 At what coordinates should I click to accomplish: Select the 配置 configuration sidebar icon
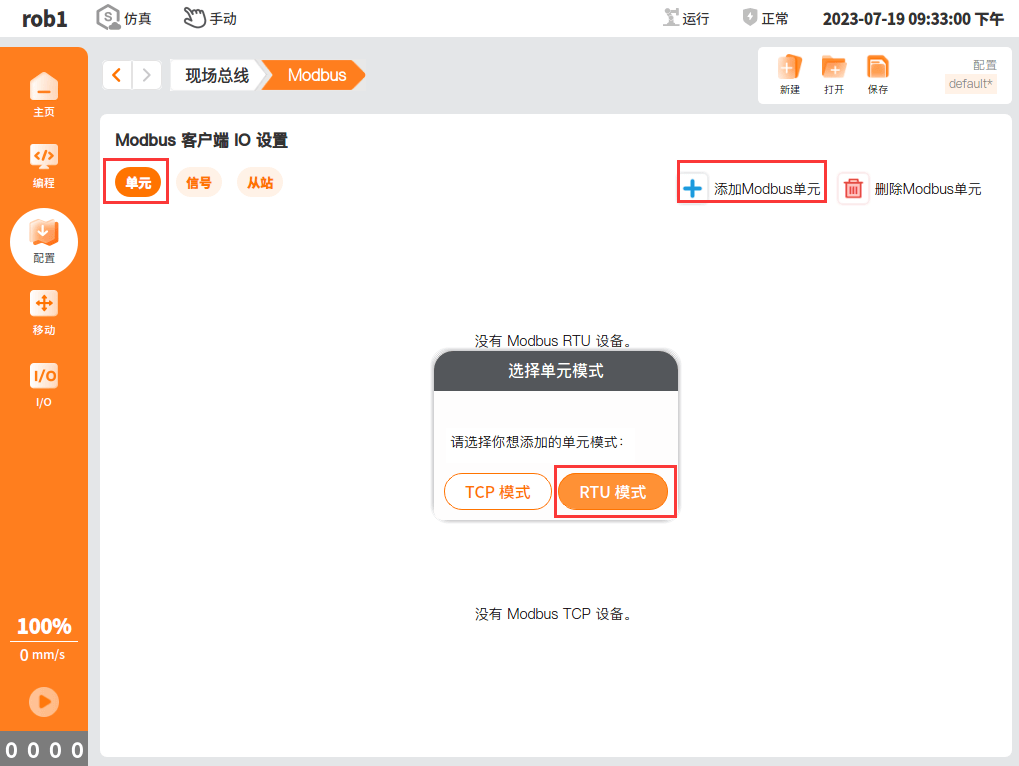point(44,242)
